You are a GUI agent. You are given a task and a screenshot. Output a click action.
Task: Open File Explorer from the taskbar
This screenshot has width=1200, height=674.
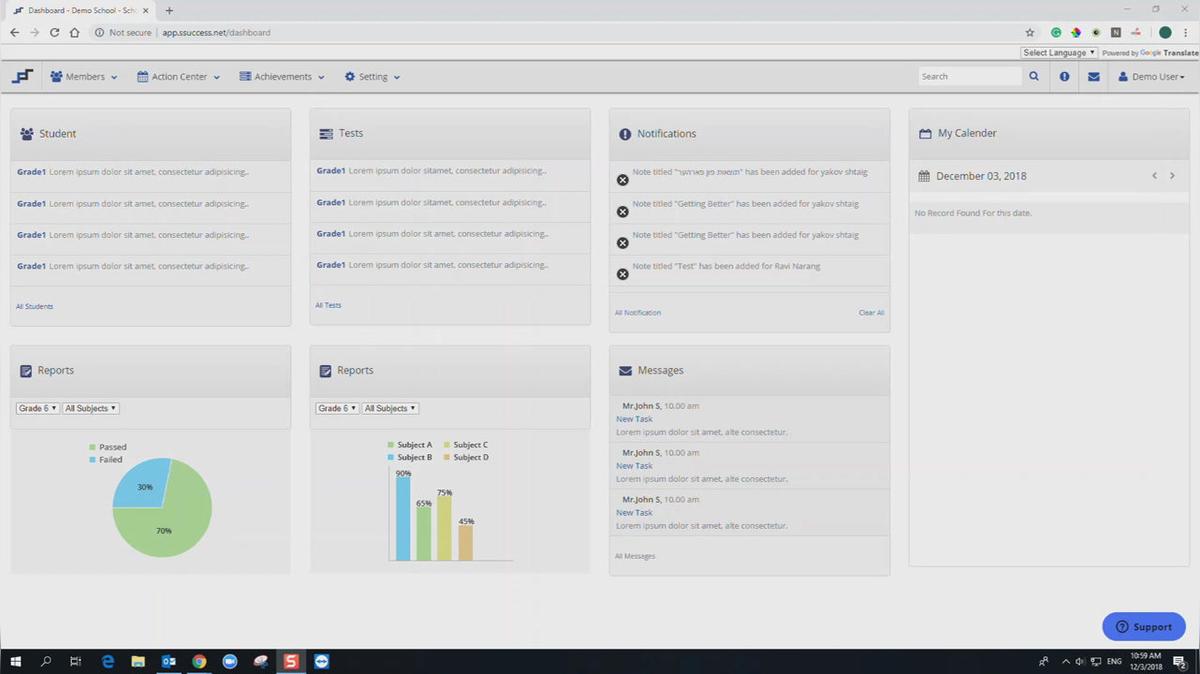138,661
